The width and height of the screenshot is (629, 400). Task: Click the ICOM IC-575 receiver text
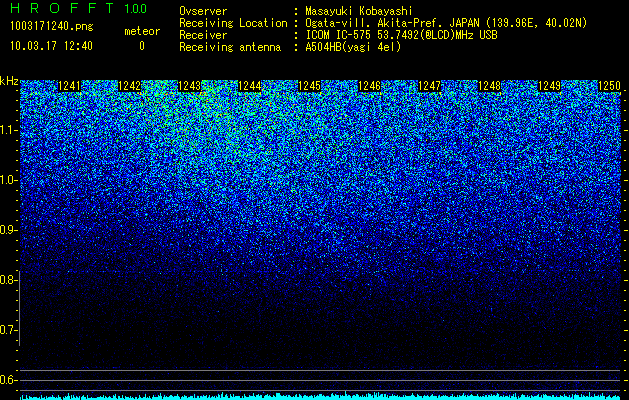point(402,35)
